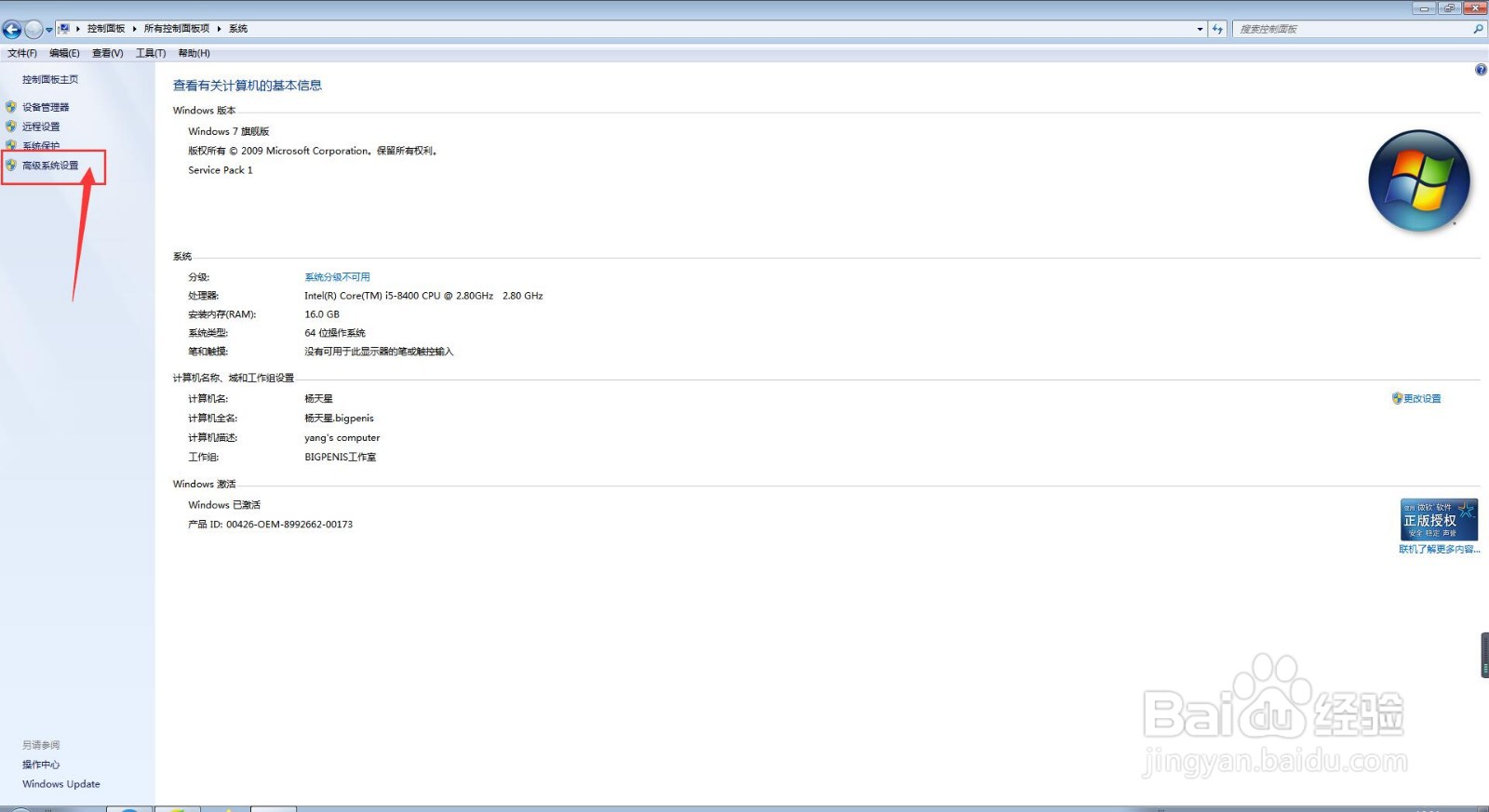This screenshot has width=1489, height=812.
Task: Select the 64 位操作系统 system type value
Action: (x=335, y=333)
